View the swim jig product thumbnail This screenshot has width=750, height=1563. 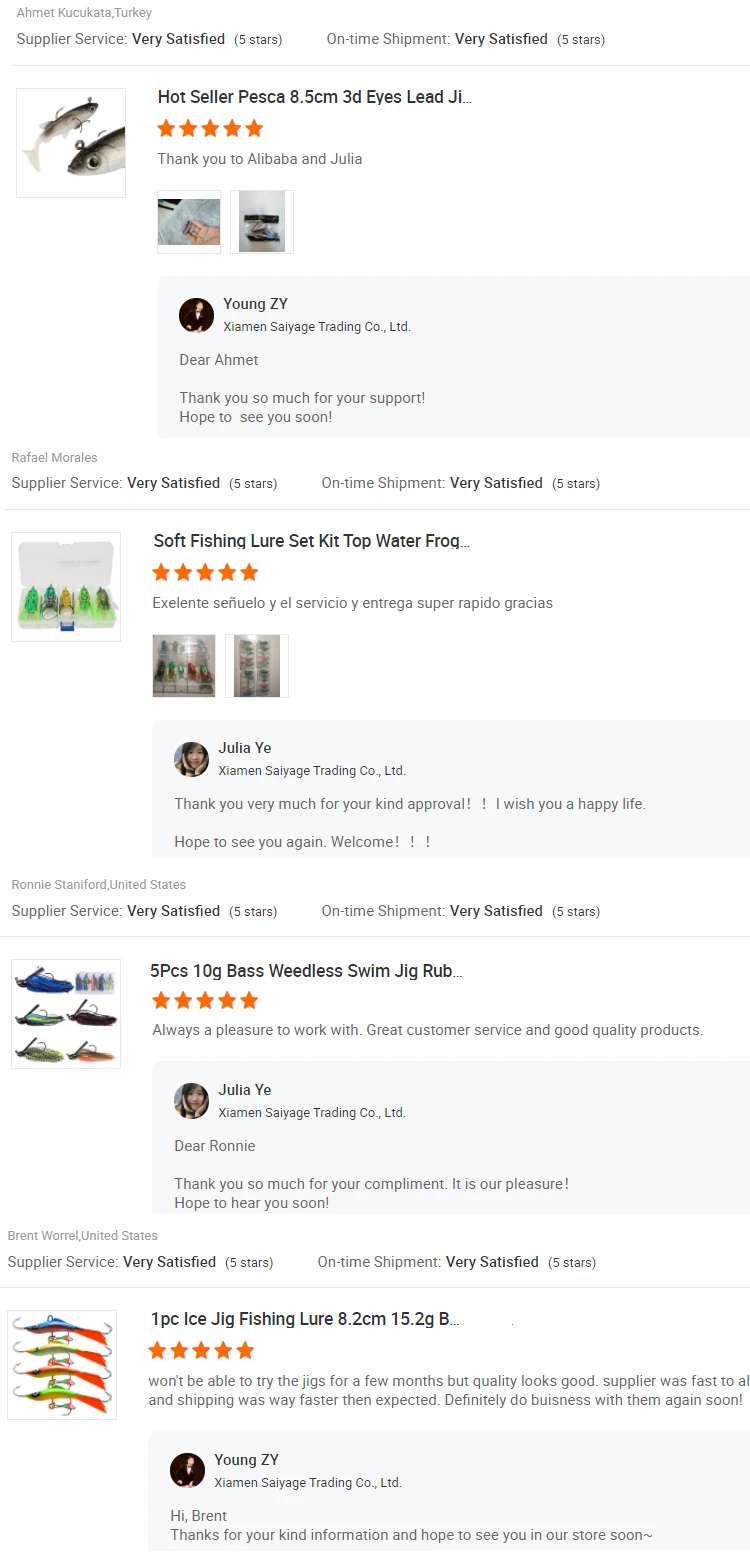66,1014
